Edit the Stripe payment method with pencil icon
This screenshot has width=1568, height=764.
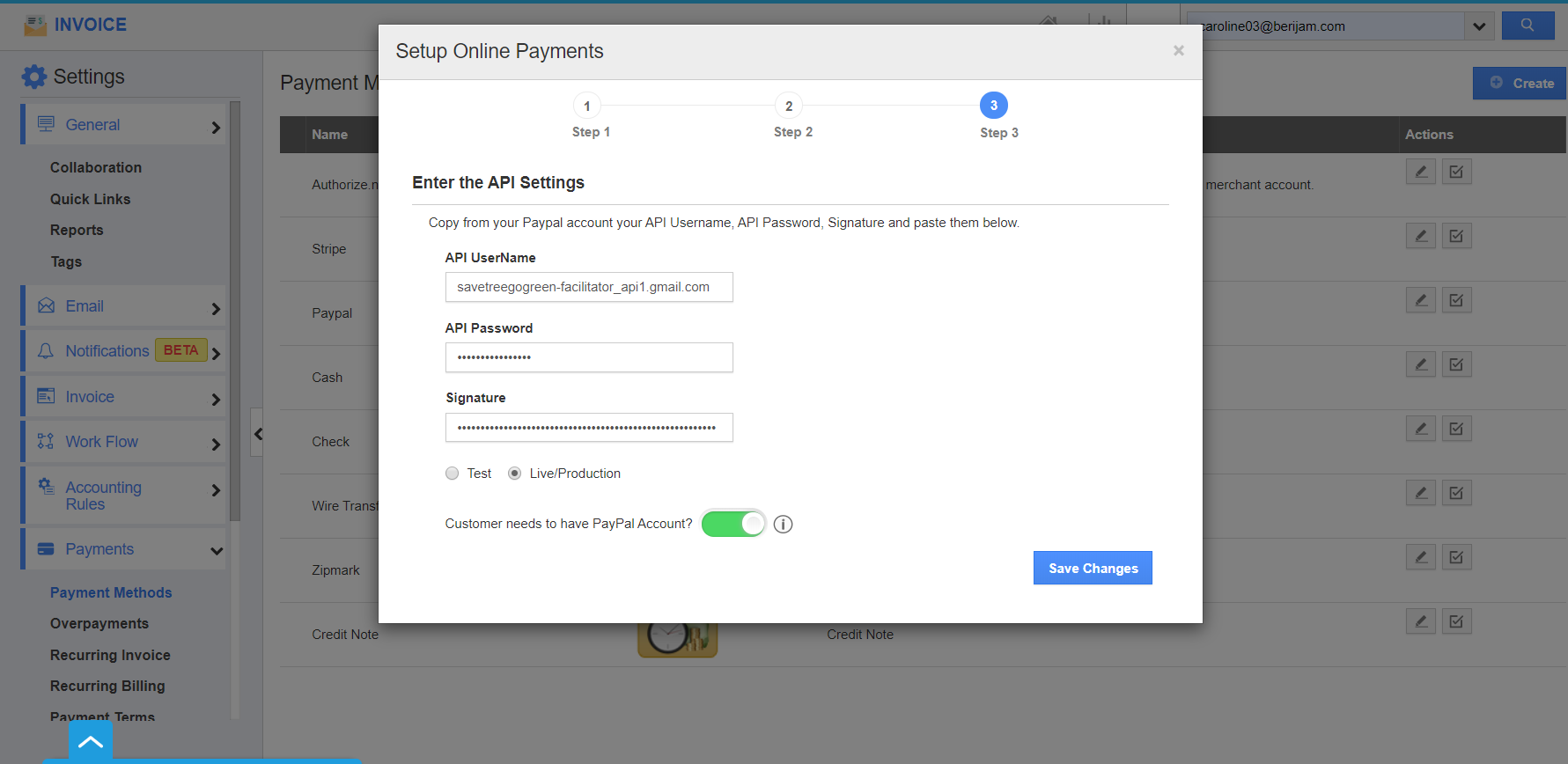tap(1421, 236)
